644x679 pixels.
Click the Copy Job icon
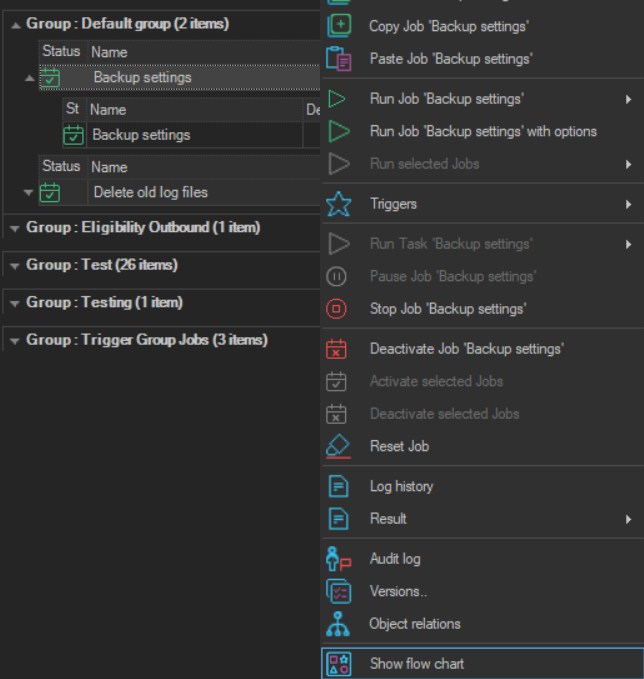(x=339, y=26)
